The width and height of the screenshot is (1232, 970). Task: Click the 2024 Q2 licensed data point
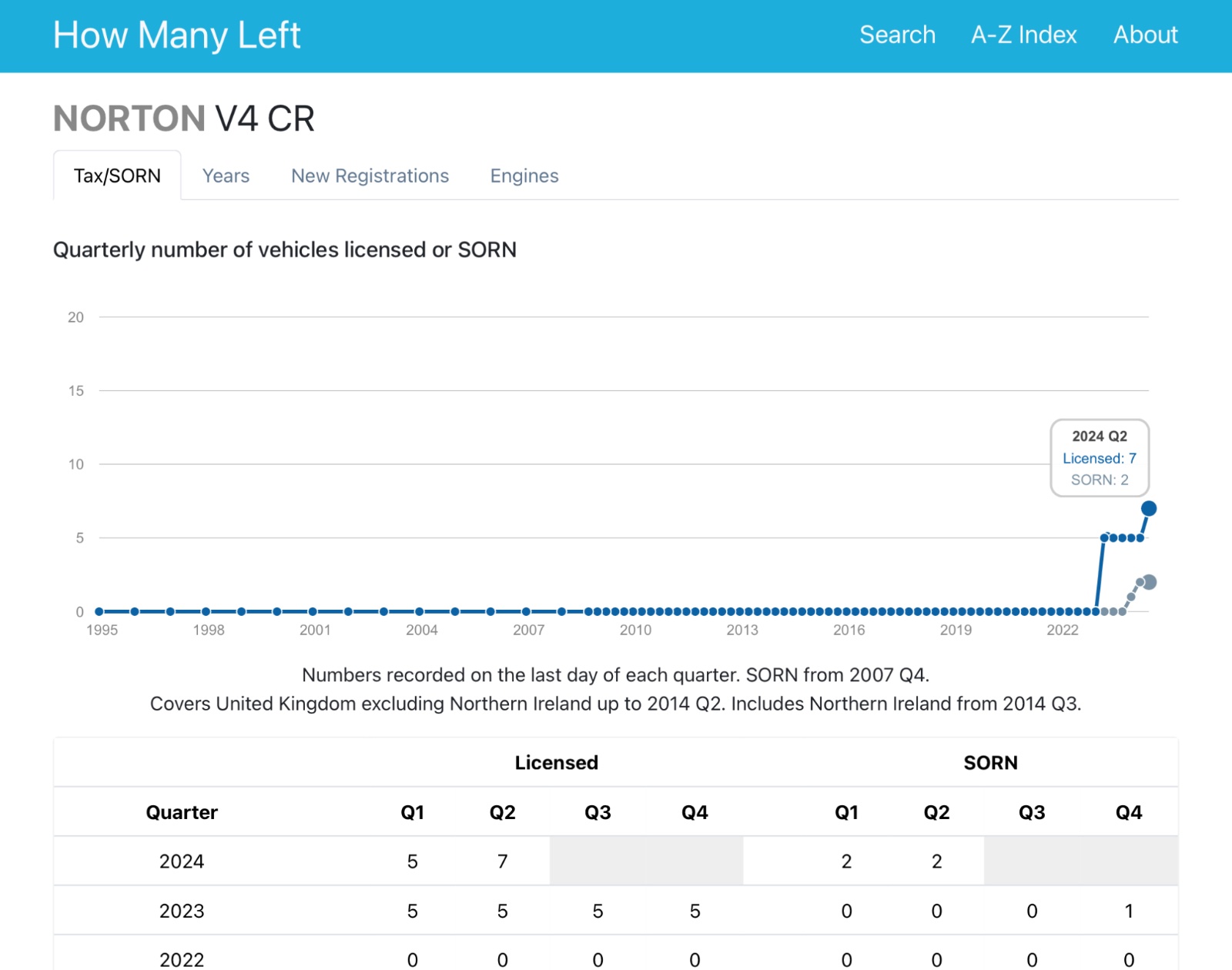pyautogui.click(x=1148, y=508)
